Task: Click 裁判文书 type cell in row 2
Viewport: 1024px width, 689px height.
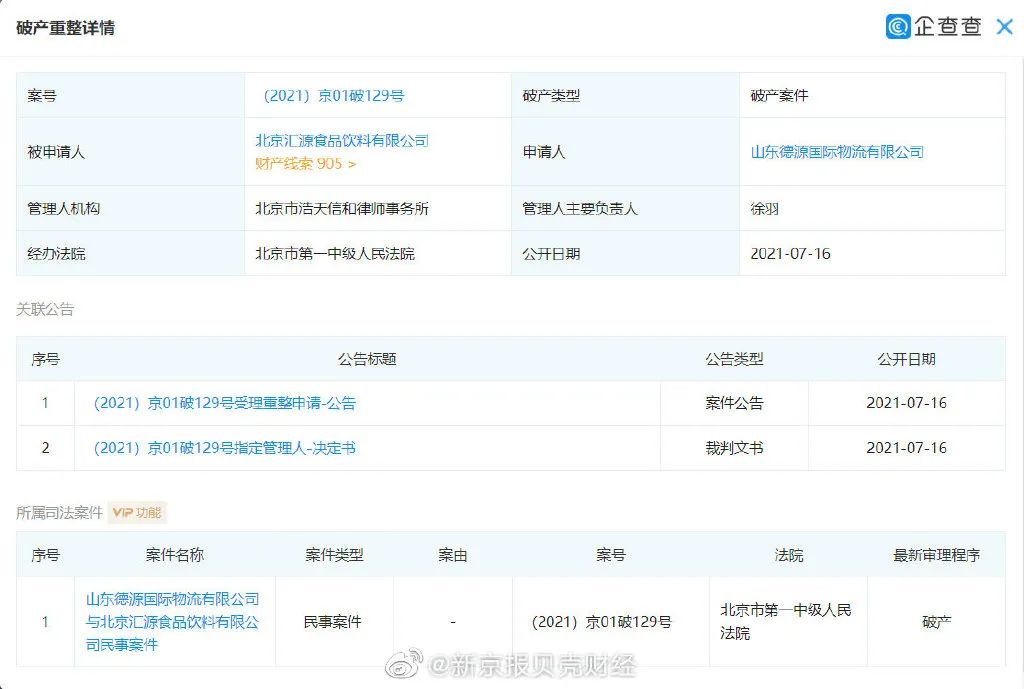Action: pyautogui.click(x=734, y=448)
